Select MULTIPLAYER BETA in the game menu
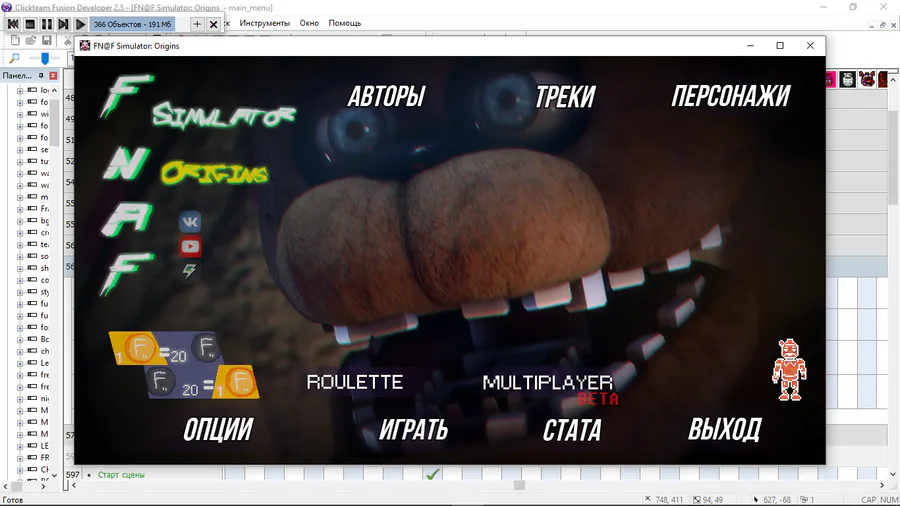 point(548,388)
